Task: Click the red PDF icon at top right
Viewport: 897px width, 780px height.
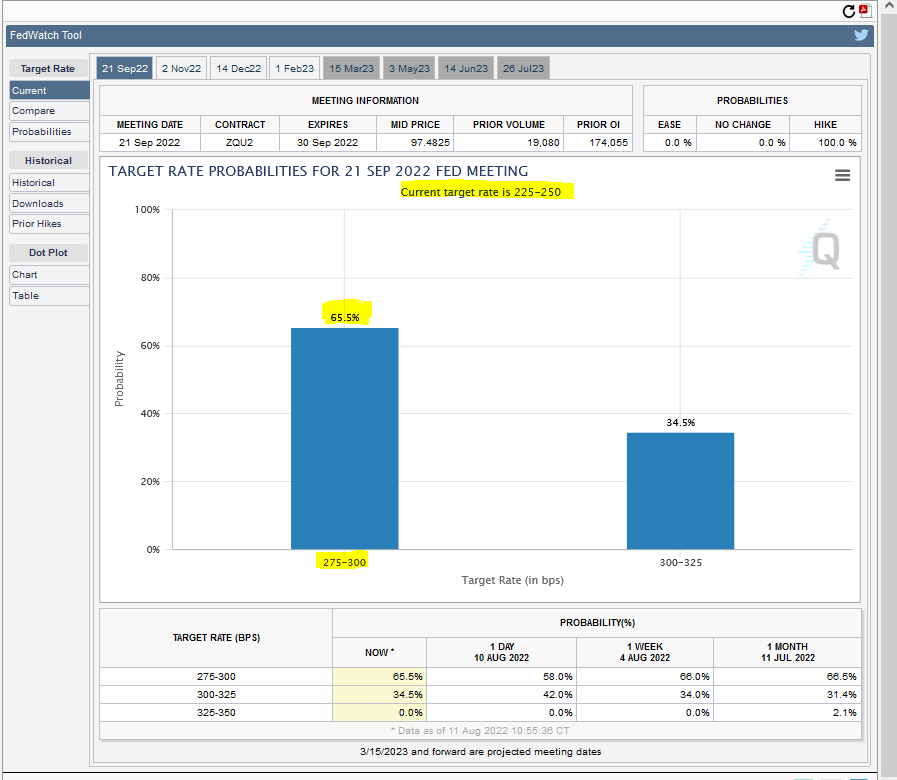Action: [864, 11]
